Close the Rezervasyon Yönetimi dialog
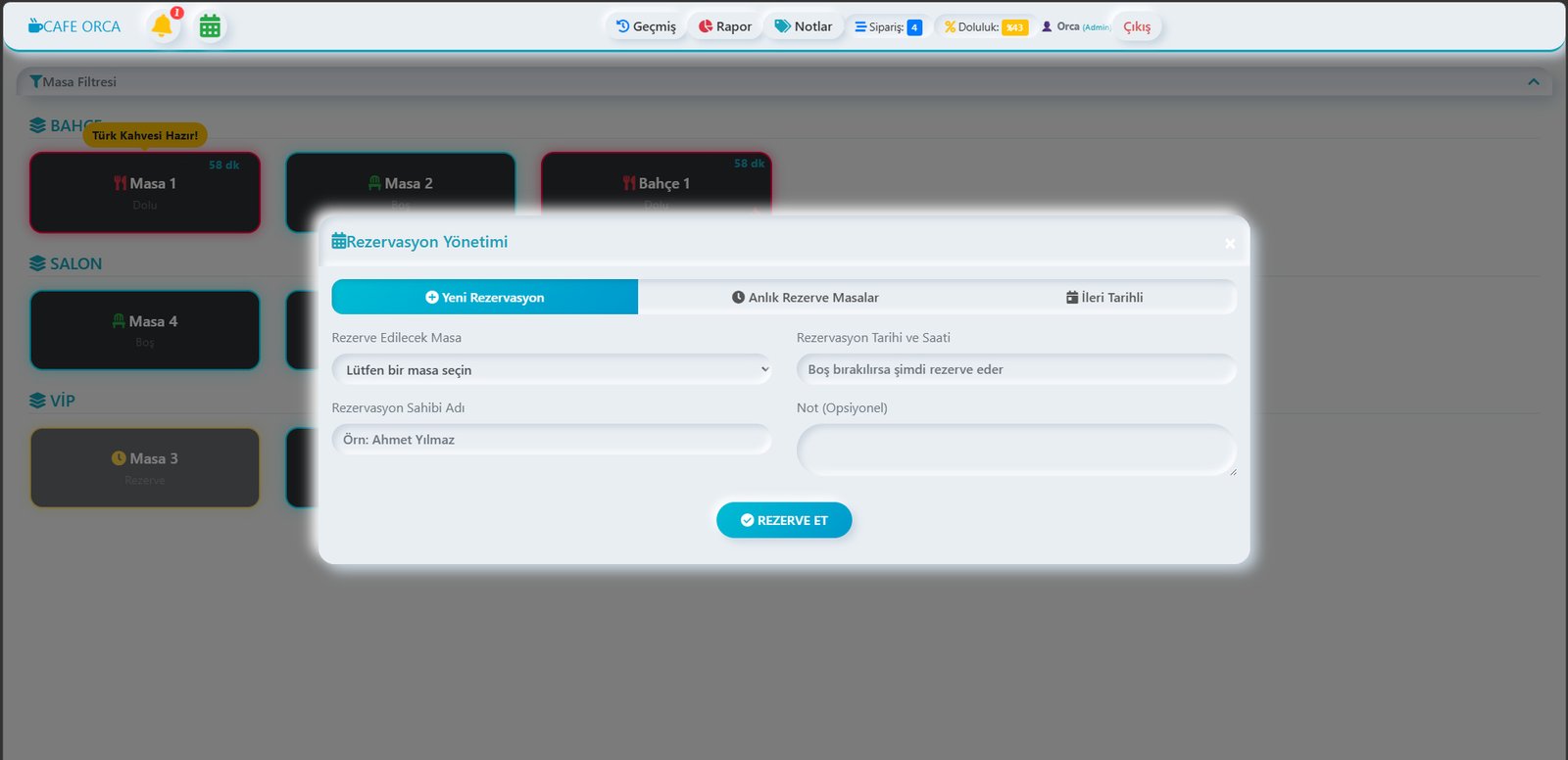 (1229, 243)
